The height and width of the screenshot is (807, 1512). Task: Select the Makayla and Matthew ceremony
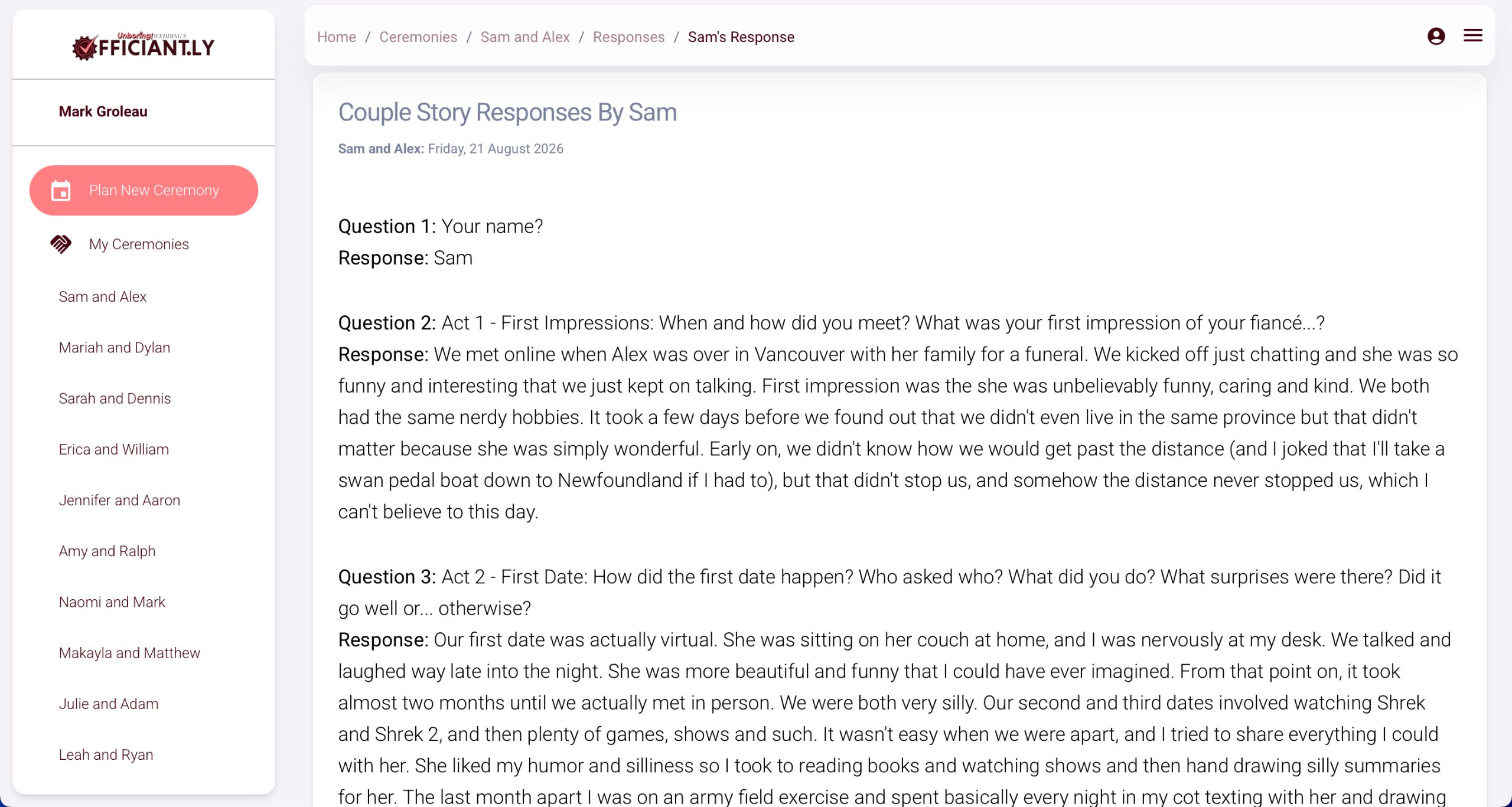click(x=129, y=653)
